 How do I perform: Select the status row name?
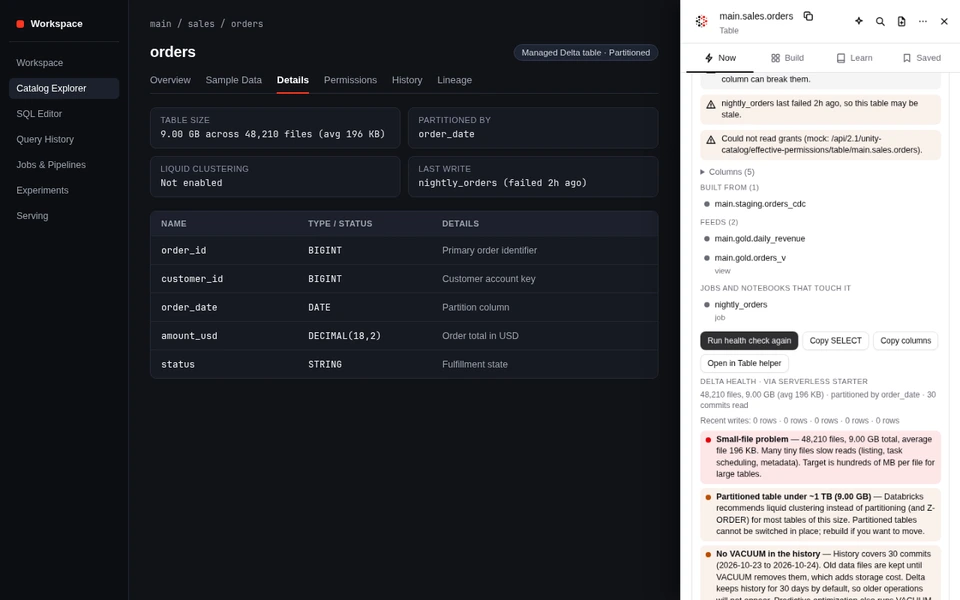point(178,364)
